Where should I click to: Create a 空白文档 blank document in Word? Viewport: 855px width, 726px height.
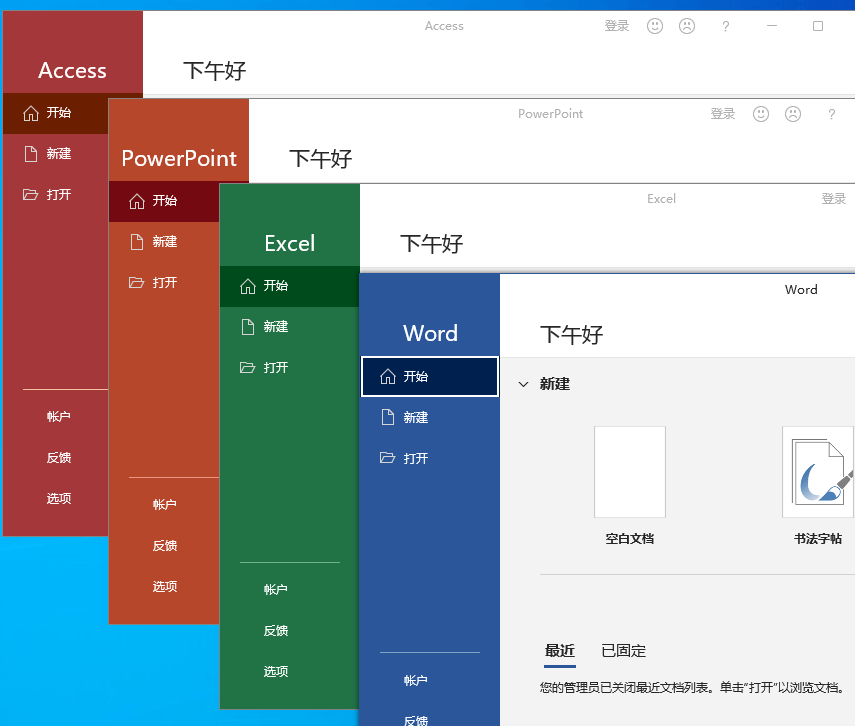point(629,471)
